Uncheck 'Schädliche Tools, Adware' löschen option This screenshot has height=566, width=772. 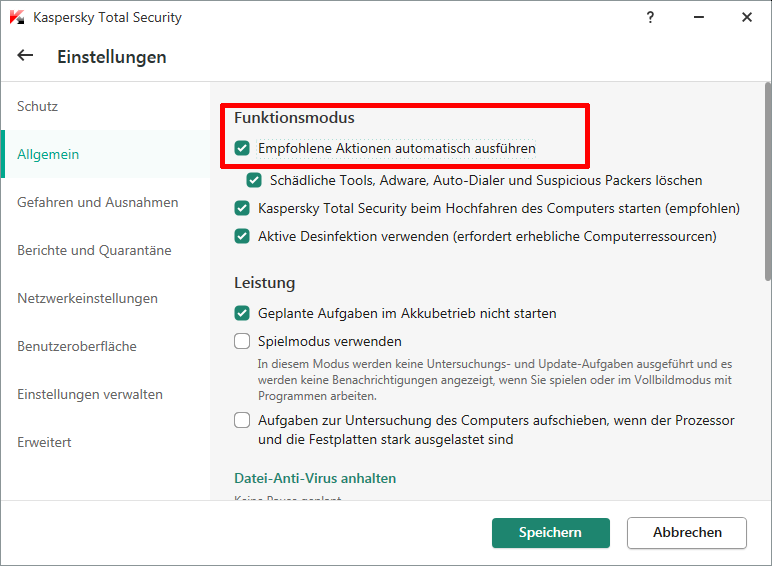coord(254,181)
